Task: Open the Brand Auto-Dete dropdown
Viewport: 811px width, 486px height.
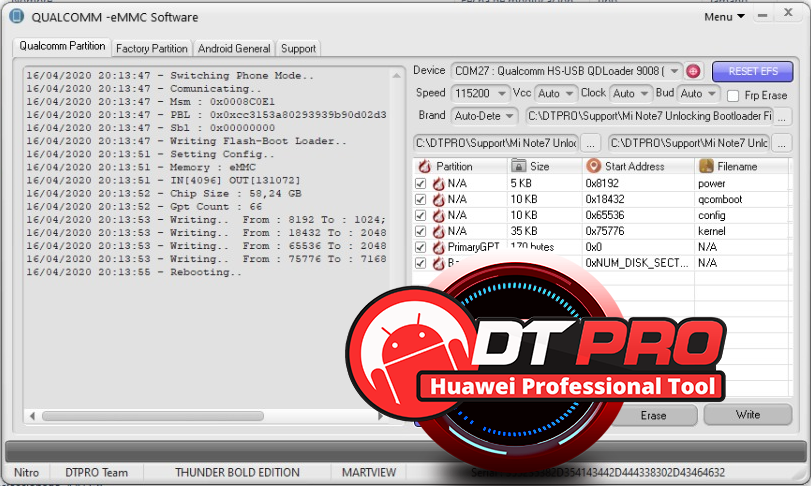Action: (x=509, y=116)
